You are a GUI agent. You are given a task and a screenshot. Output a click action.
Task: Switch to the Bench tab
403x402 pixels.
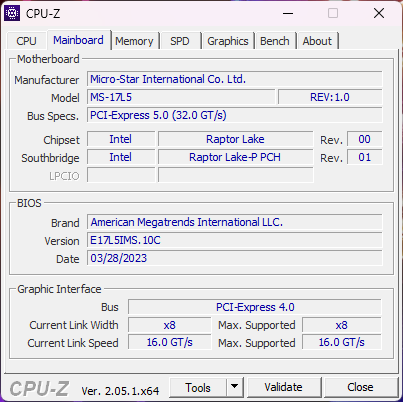275,41
